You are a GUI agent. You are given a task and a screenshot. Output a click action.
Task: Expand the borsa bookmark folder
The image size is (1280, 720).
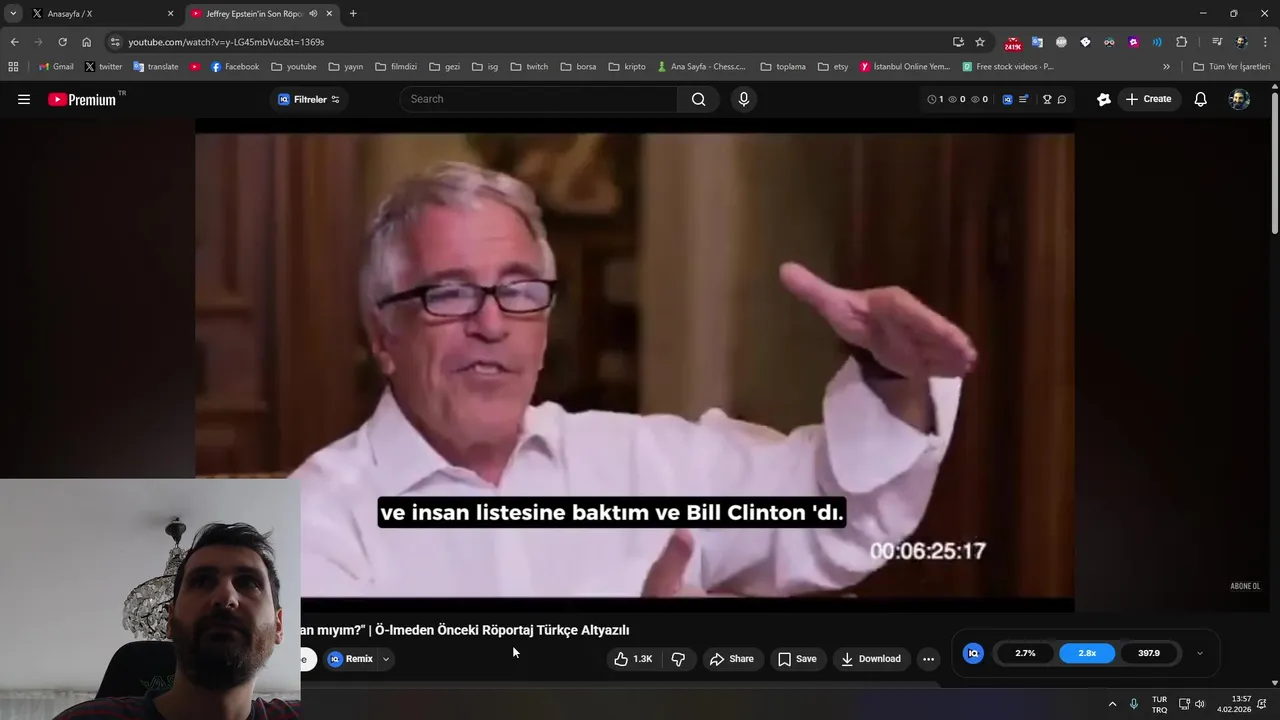(578, 67)
